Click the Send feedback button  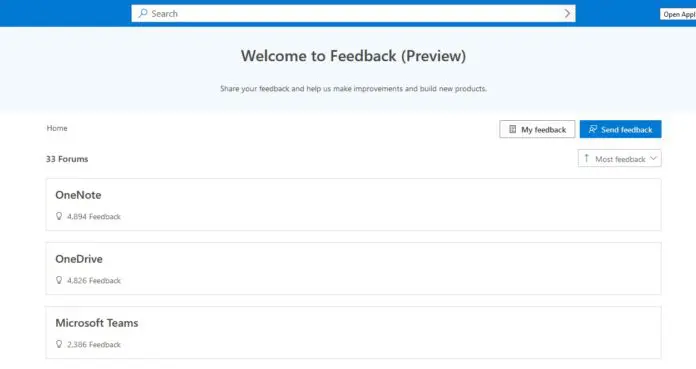click(x=621, y=129)
